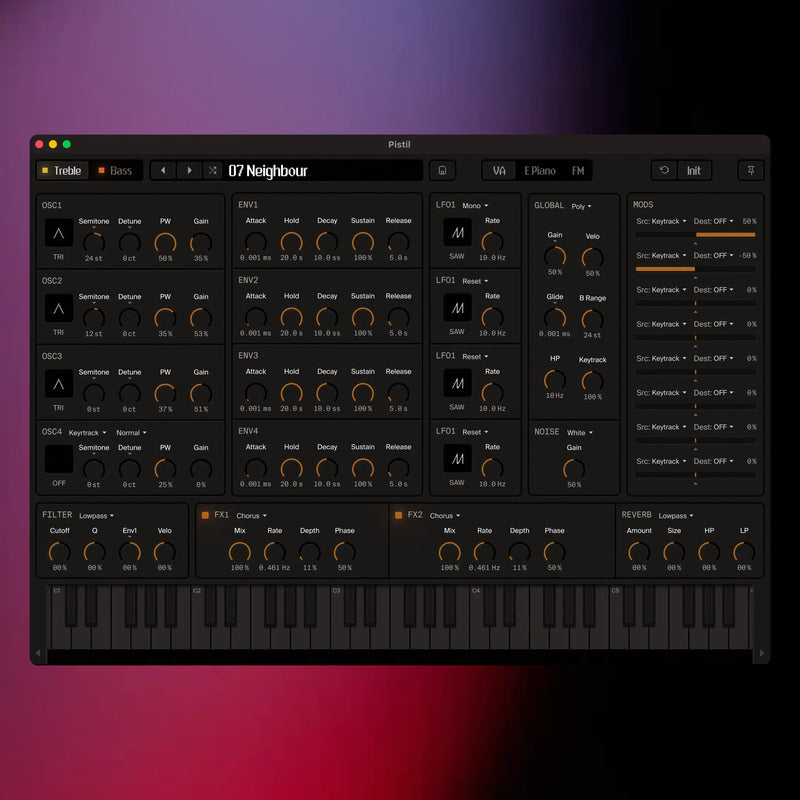
Task: Shuffle to a random preset
Action: tap(213, 170)
